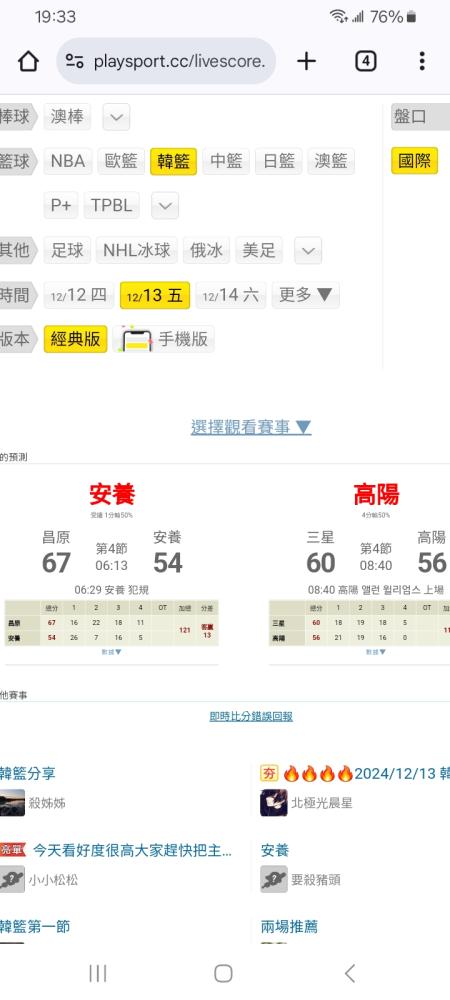Image resolution: width=450 pixels, height=1000 pixels.
Task: Select the 日籃 league tab
Action: (279, 161)
